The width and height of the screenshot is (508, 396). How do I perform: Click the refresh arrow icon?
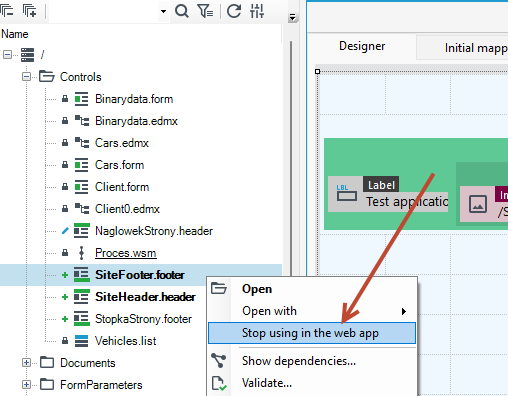(234, 11)
